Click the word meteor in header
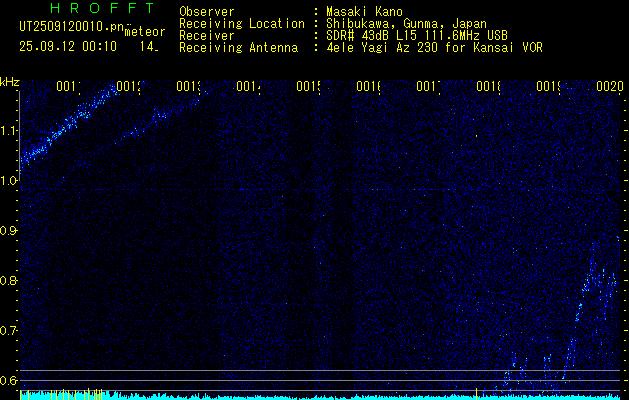The height and width of the screenshot is (400, 629). (x=145, y=32)
